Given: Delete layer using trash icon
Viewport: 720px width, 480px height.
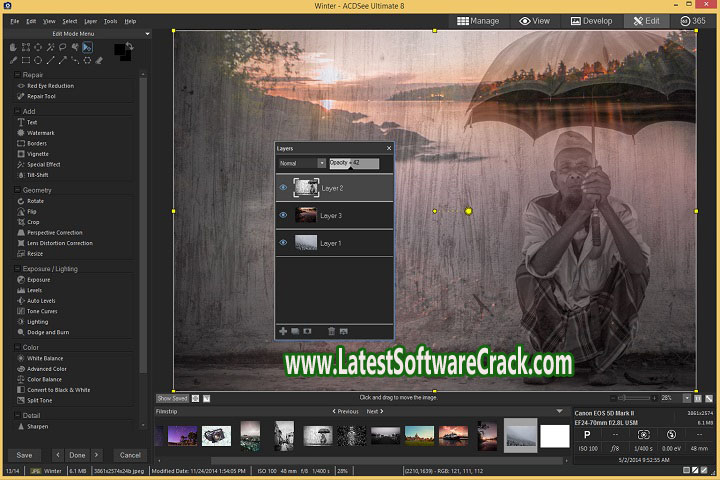Looking at the screenshot, I should 332,331.
